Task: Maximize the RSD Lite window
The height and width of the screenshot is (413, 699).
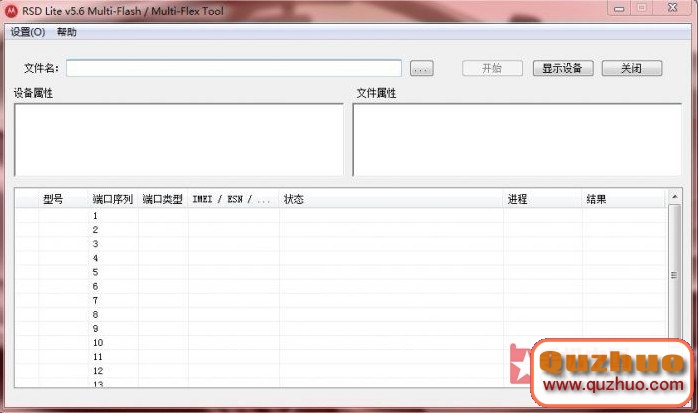Action: [641, 8]
